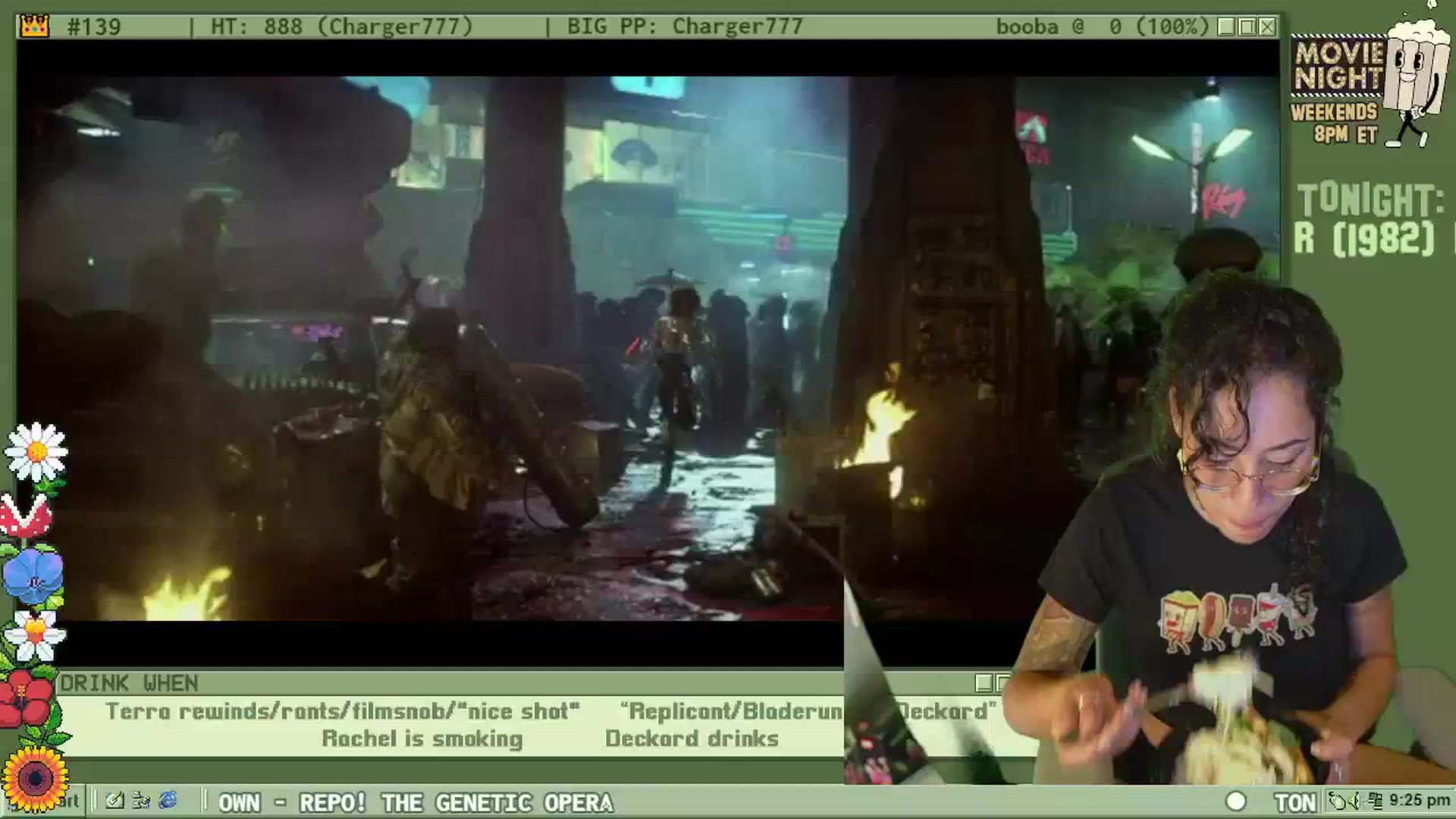Open the notepad quick-launch icon in taskbar

click(115, 801)
